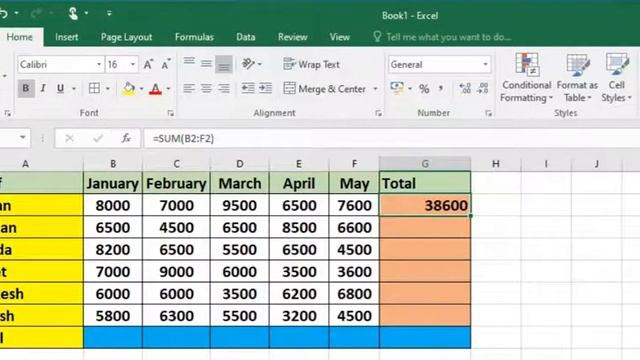Select cell with total 38600
The width and height of the screenshot is (640, 360).
(425, 205)
